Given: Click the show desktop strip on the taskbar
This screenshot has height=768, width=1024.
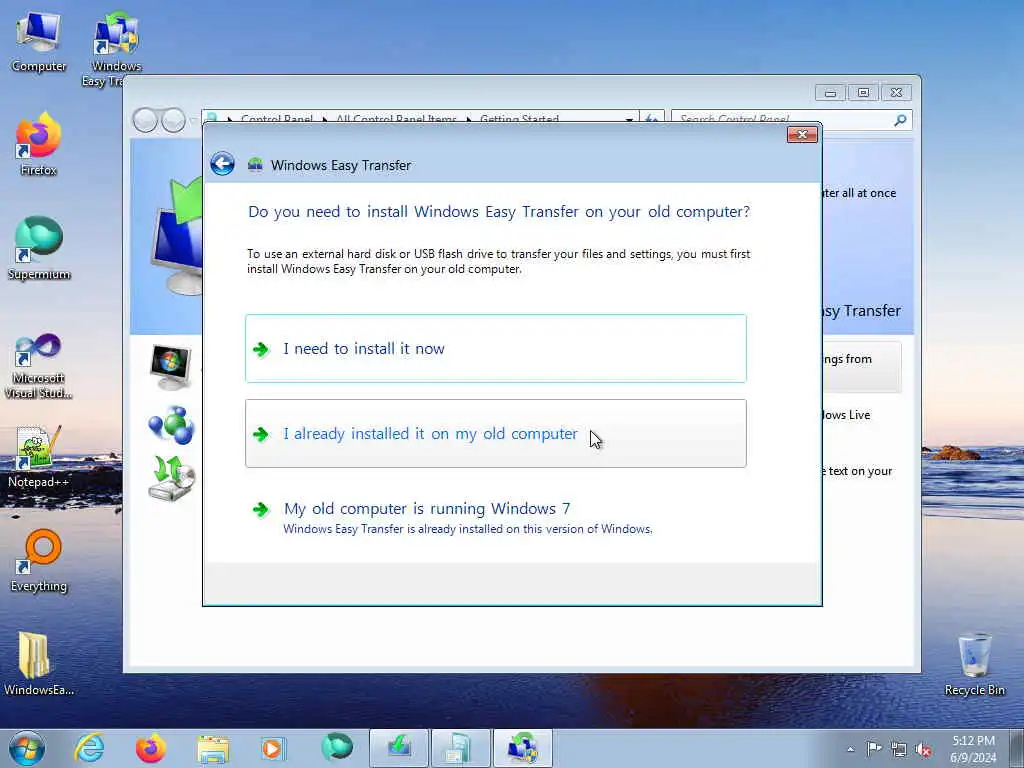Looking at the screenshot, I should (x=1017, y=748).
